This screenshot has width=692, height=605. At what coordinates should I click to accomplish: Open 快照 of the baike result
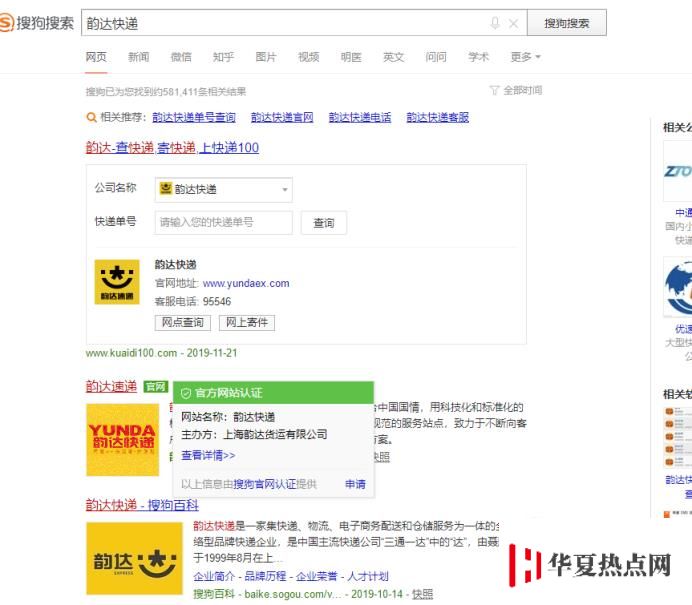pyautogui.click(x=422, y=594)
